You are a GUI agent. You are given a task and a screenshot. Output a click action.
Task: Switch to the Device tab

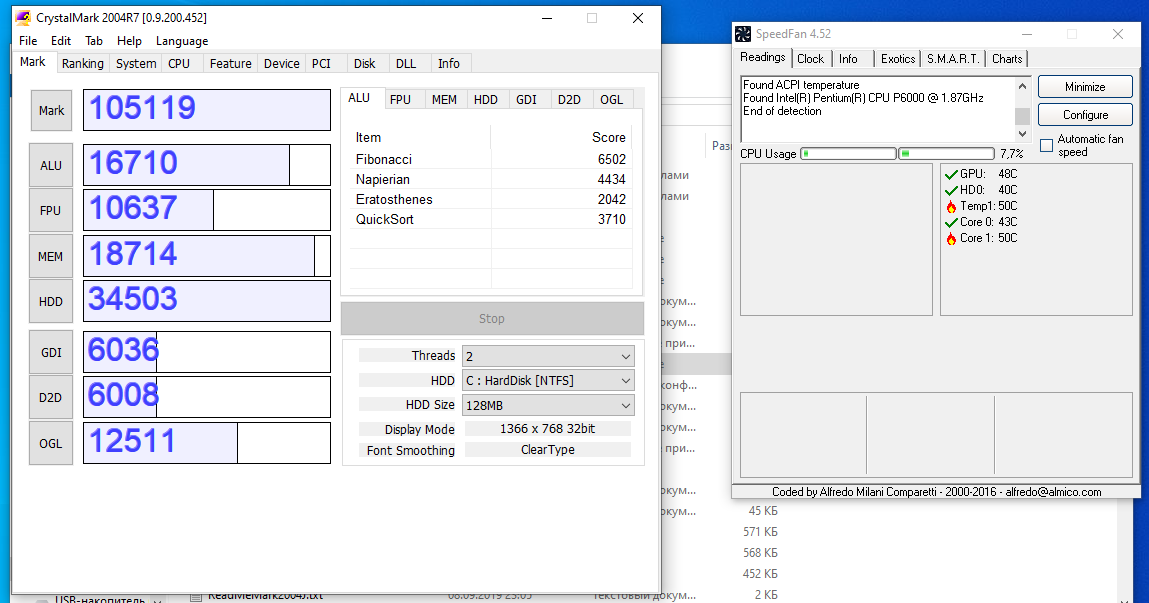coord(282,64)
